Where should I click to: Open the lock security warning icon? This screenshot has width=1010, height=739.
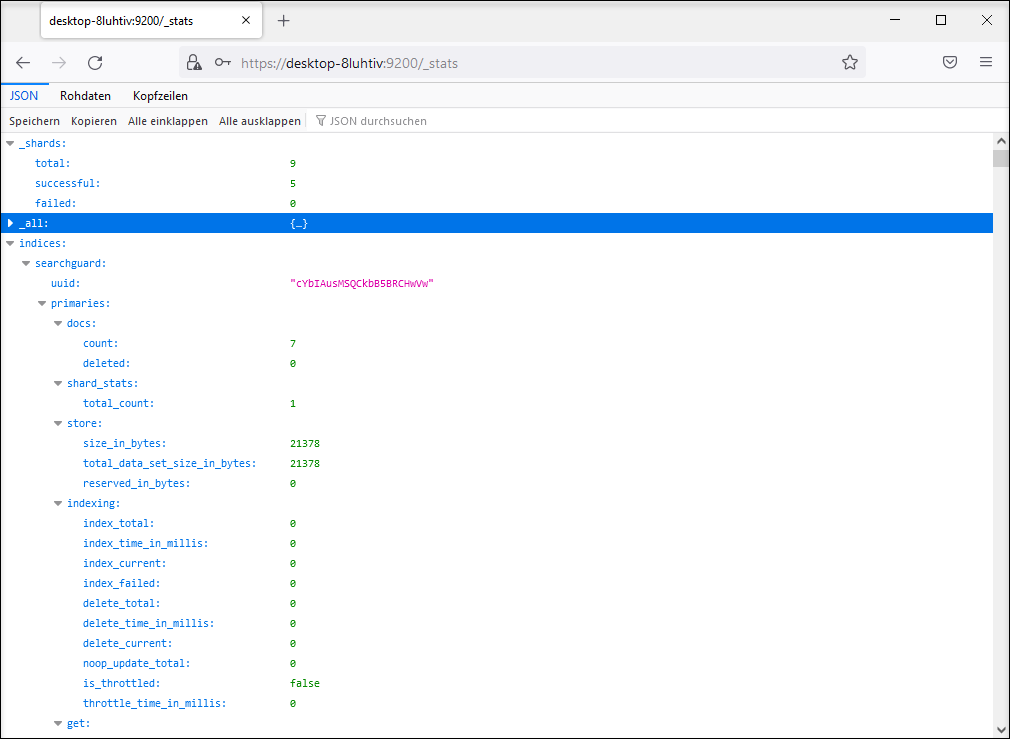[194, 62]
